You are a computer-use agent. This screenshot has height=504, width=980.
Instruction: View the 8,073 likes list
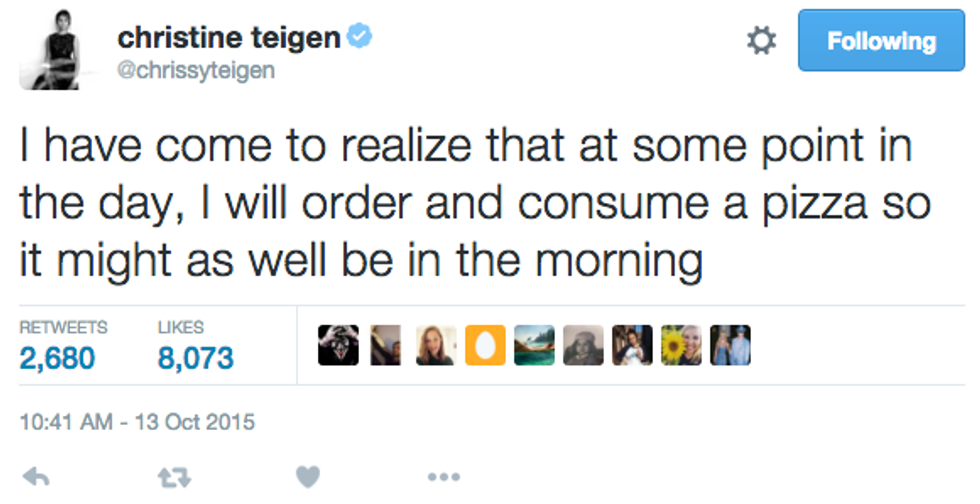point(196,357)
